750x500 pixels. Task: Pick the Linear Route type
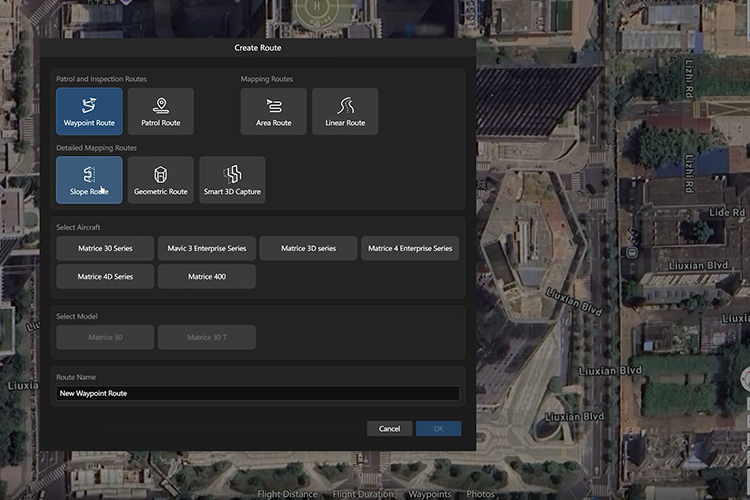pos(345,111)
